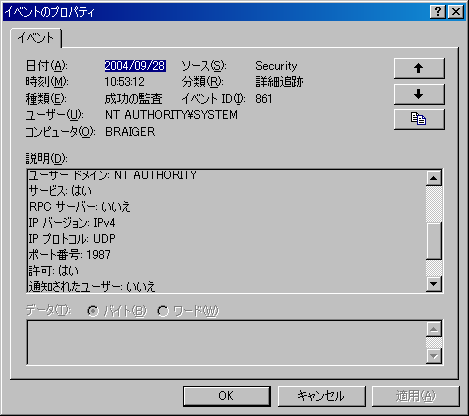Click the computer name BRAIGER
The width and height of the screenshot is (469, 416).
tap(130, 132)
